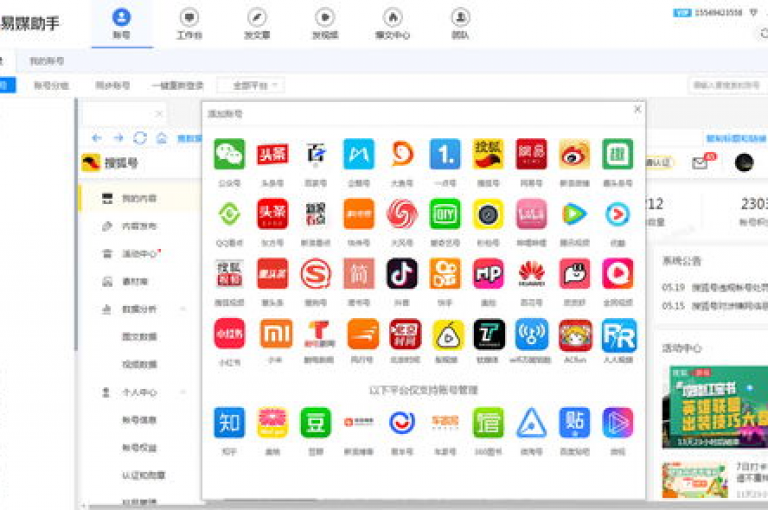Go forward with the embedded browser arrow
This screenshot has width=768, height=510.
119,138
